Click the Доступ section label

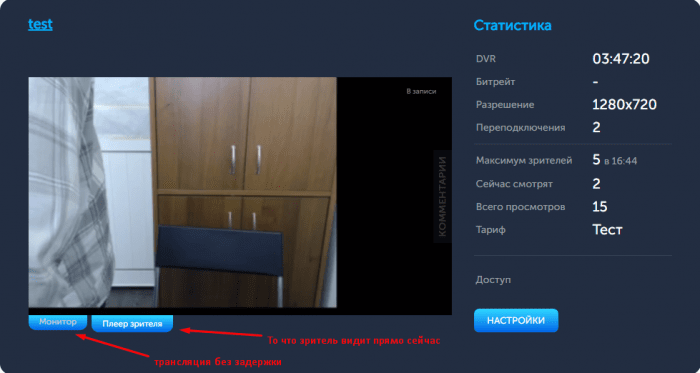pyautogui.click(x=493, y=280)
